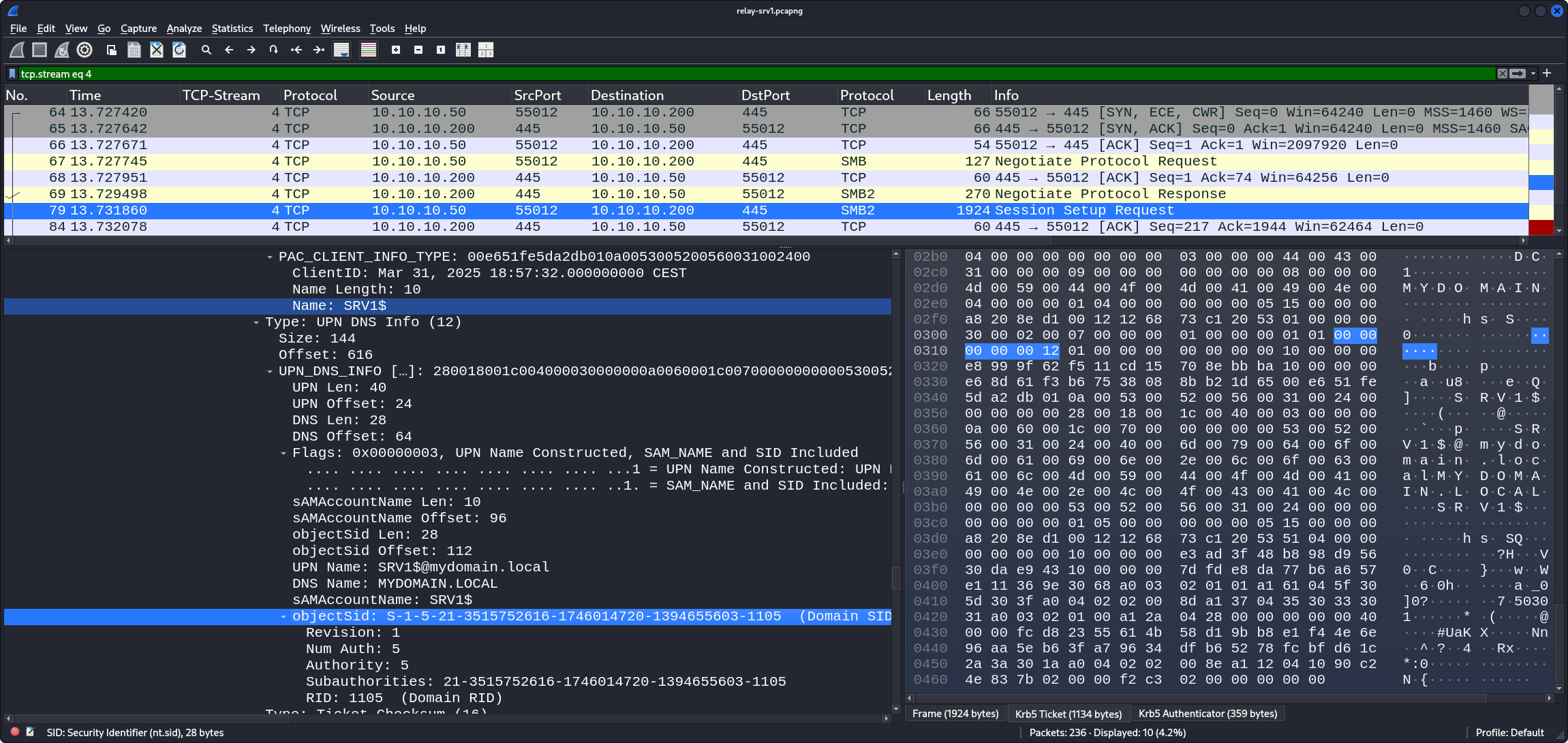This screenshot has height=743, width=1568.
Task: Close this capture file icon
Action: [157, 50]
